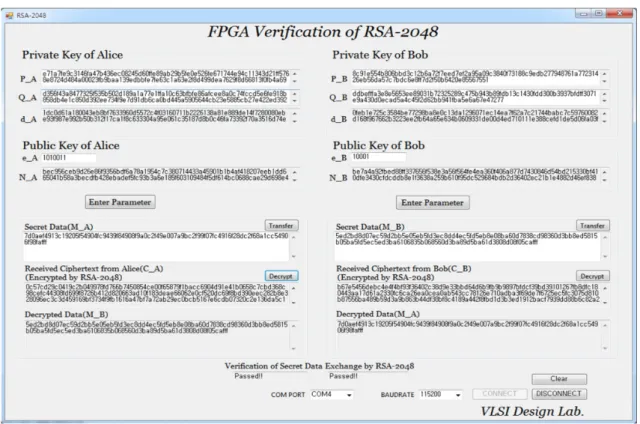The width and height of the screenshot is (640, 424).
Task: Click the Clear button
Action: [x=559, y=379]
